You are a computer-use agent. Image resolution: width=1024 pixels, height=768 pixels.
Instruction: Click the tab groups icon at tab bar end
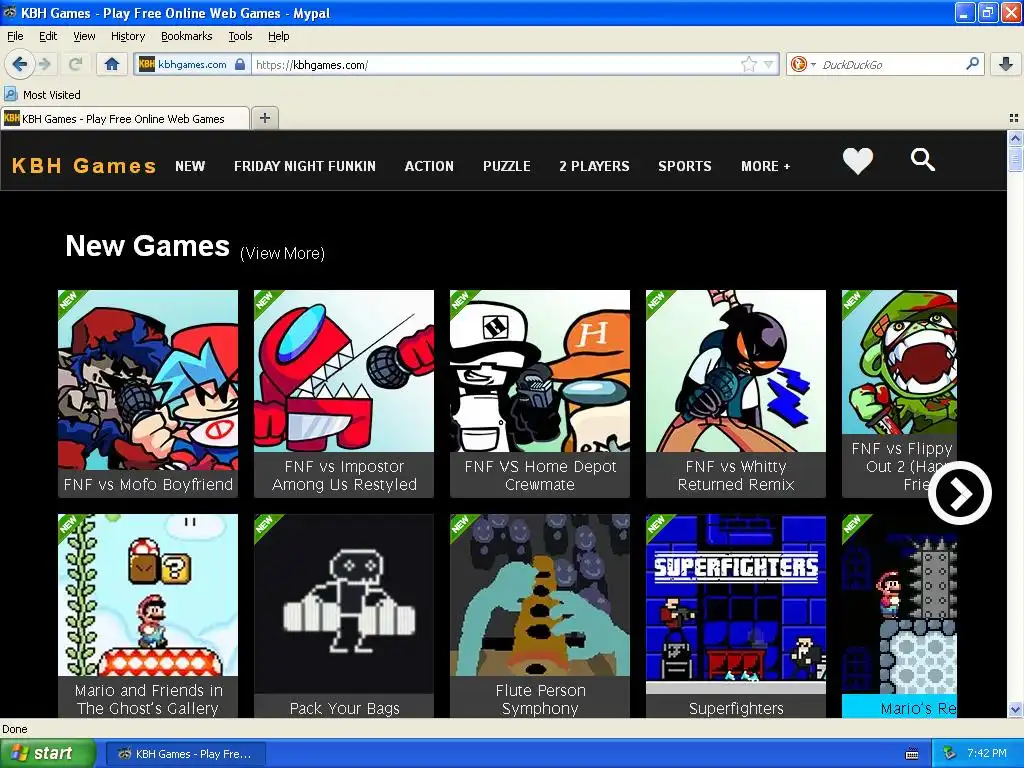1014,118
